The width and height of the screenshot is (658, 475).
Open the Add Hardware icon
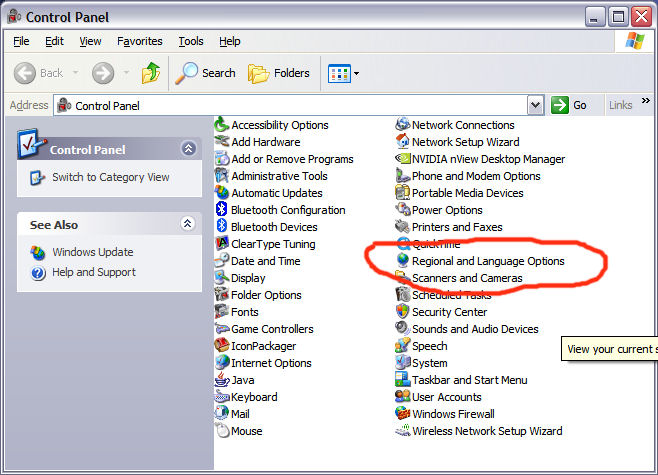click(x=221, y=142)
